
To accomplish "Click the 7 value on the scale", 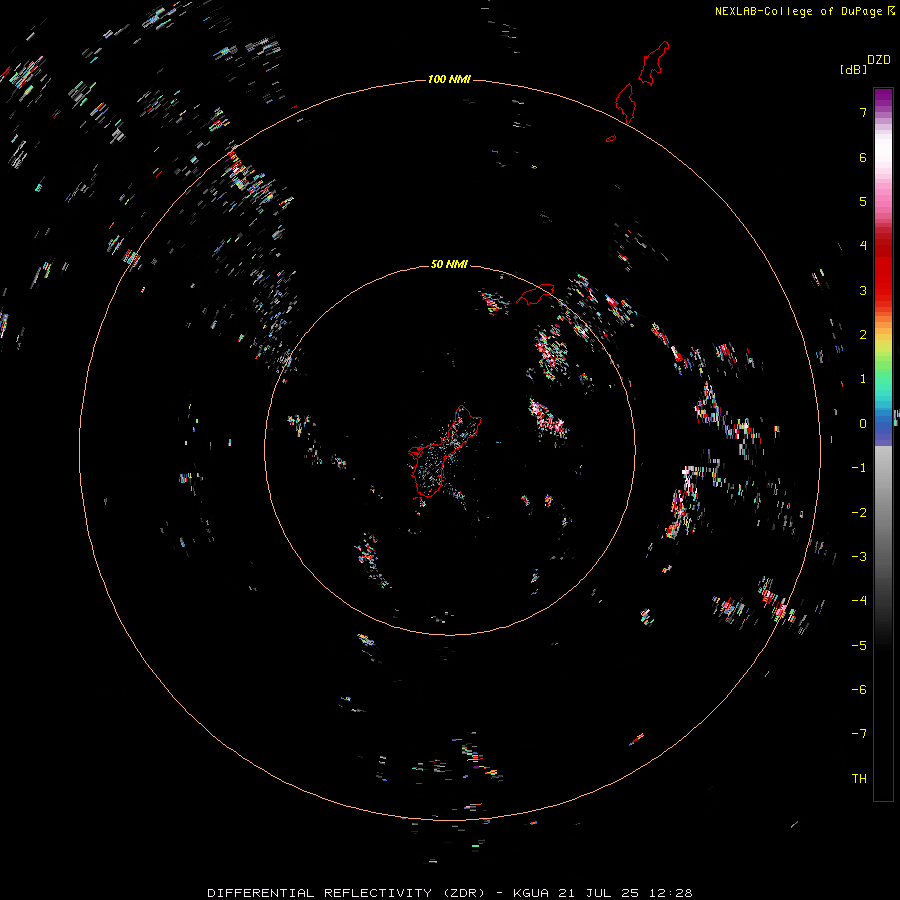I will 863,112.
